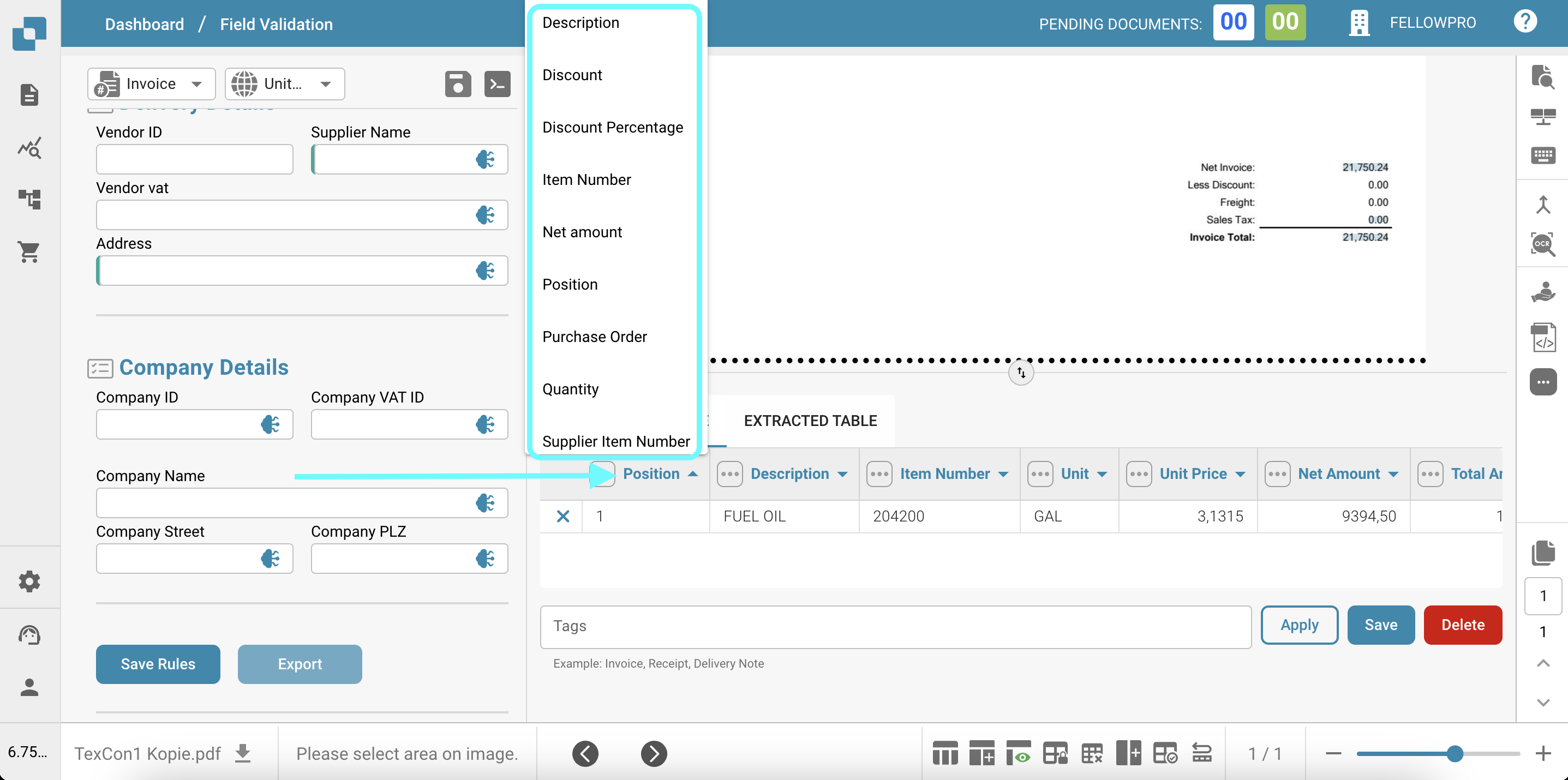This screenshot has height=780, width=1568.
Task: Click the Supplier Name AI extraction icon
Action: point(485,159)
